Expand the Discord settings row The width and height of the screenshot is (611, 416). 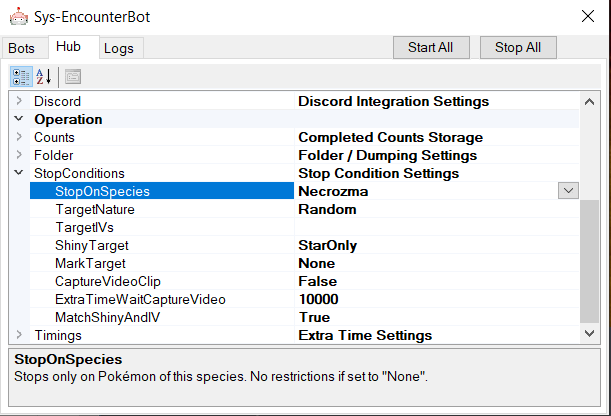coord(18,101)
